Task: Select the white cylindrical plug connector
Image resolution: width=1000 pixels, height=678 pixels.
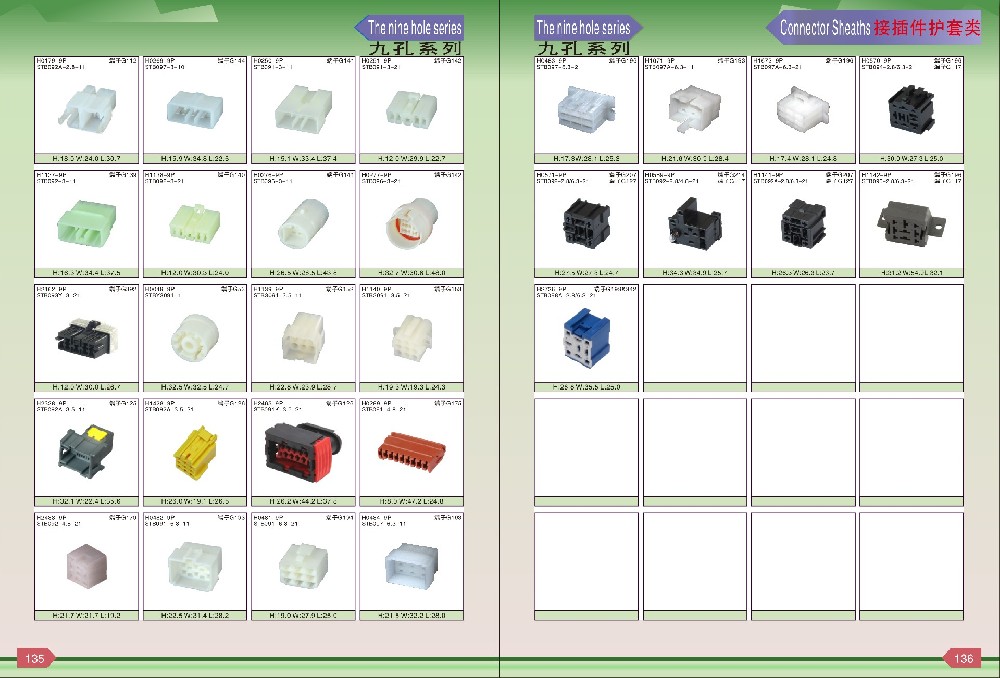Action: click(x=304, y=223)
